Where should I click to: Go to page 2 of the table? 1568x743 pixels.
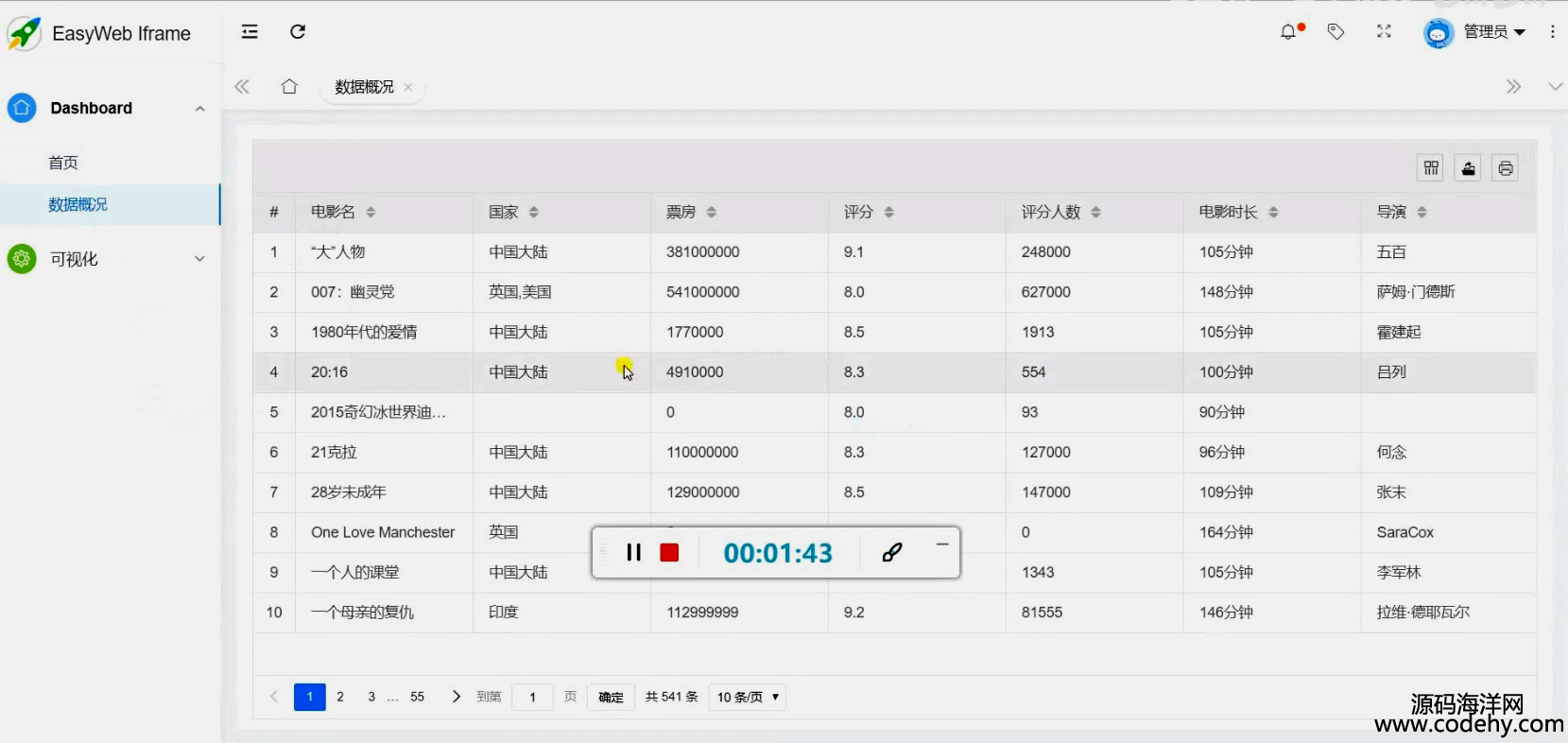[x=340, y=698]
